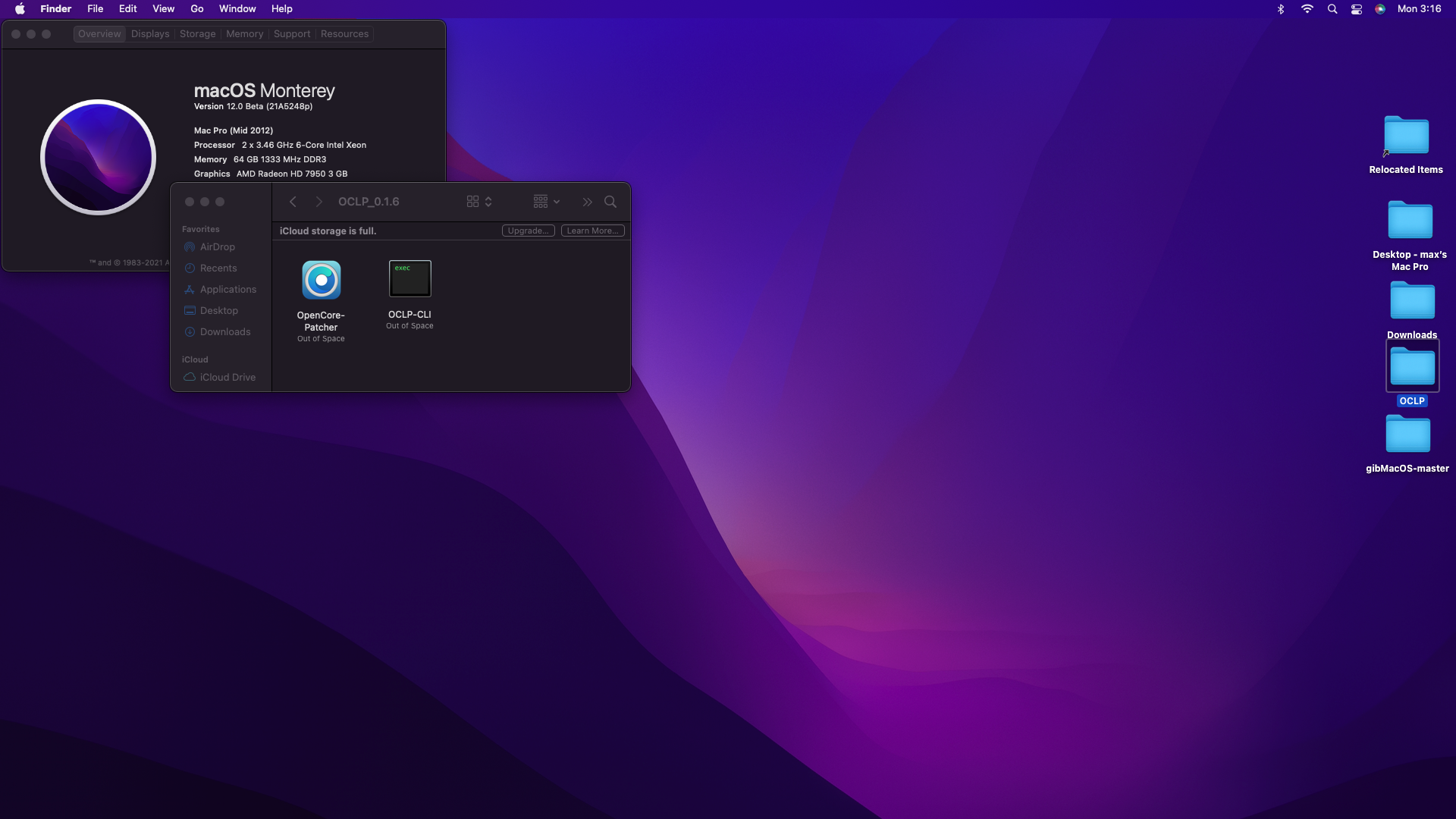Open the gibMacOS-master desktop folder

[x=1407, y=435]
